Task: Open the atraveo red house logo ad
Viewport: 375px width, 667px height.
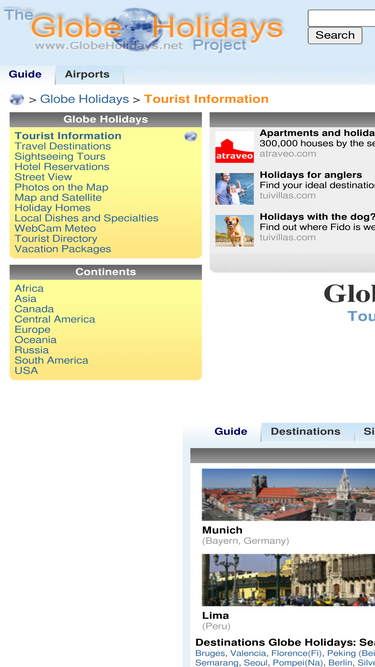Action: (234, 147)
